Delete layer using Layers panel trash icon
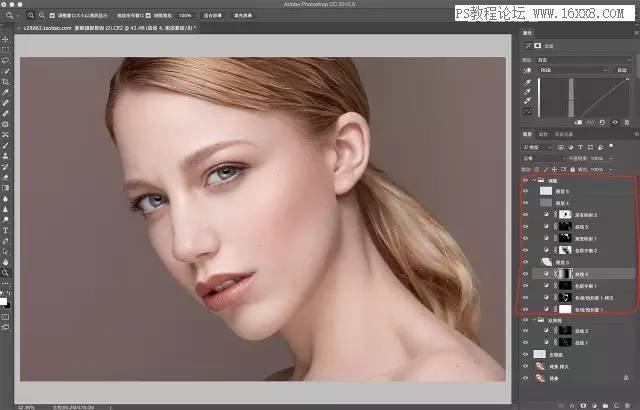 tap(627, 406)
